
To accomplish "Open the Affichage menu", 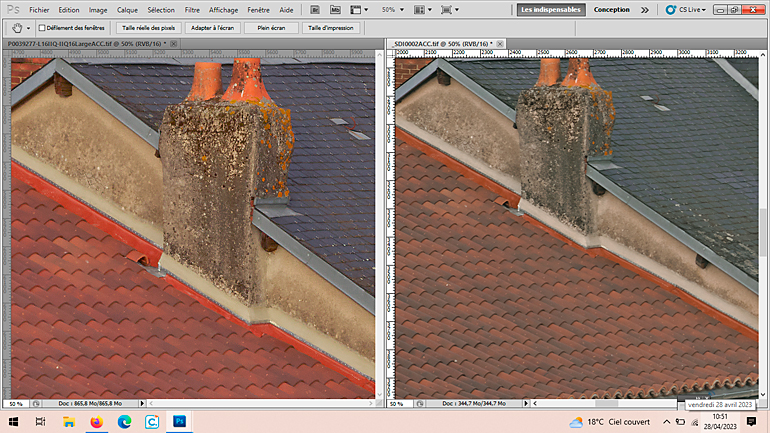I will tap(223, 10).
